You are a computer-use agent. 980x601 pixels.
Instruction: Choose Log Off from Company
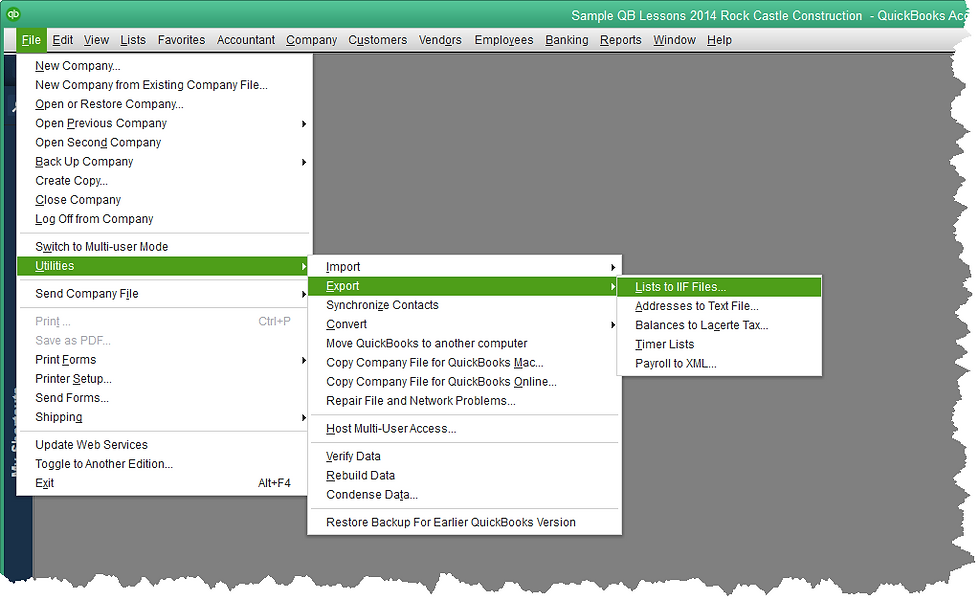164,219
